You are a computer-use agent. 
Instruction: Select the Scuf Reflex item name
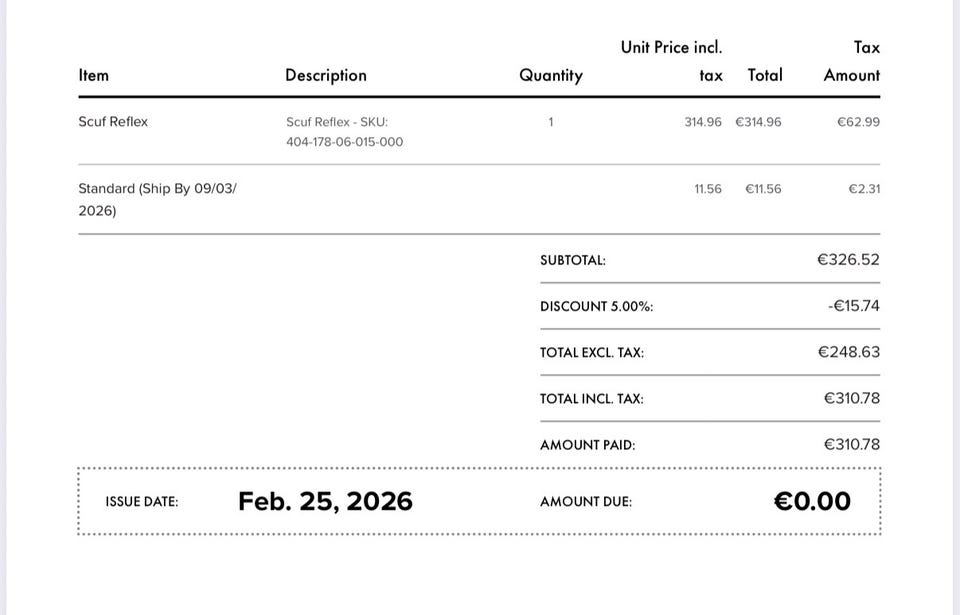(113, 122)
